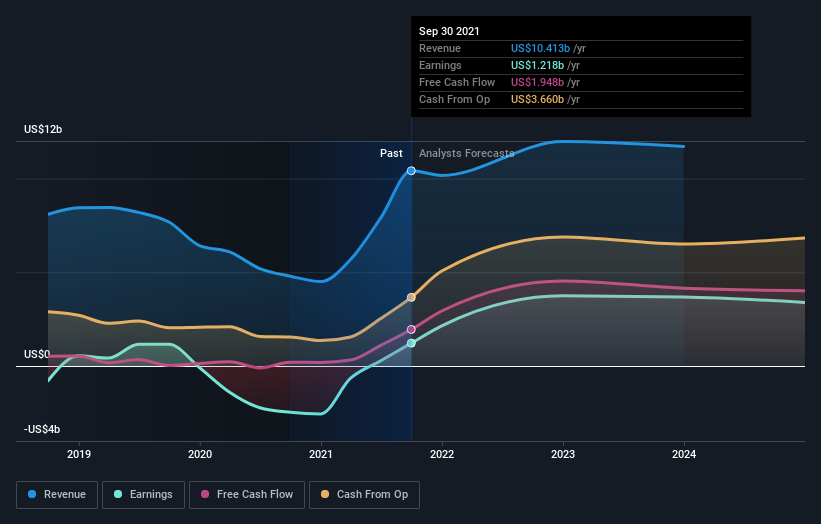Image resolution: width=821 pixels, height=524 pixels.
Task: Click the teal Earnings legend dot
Action: (x=118, y=494)
